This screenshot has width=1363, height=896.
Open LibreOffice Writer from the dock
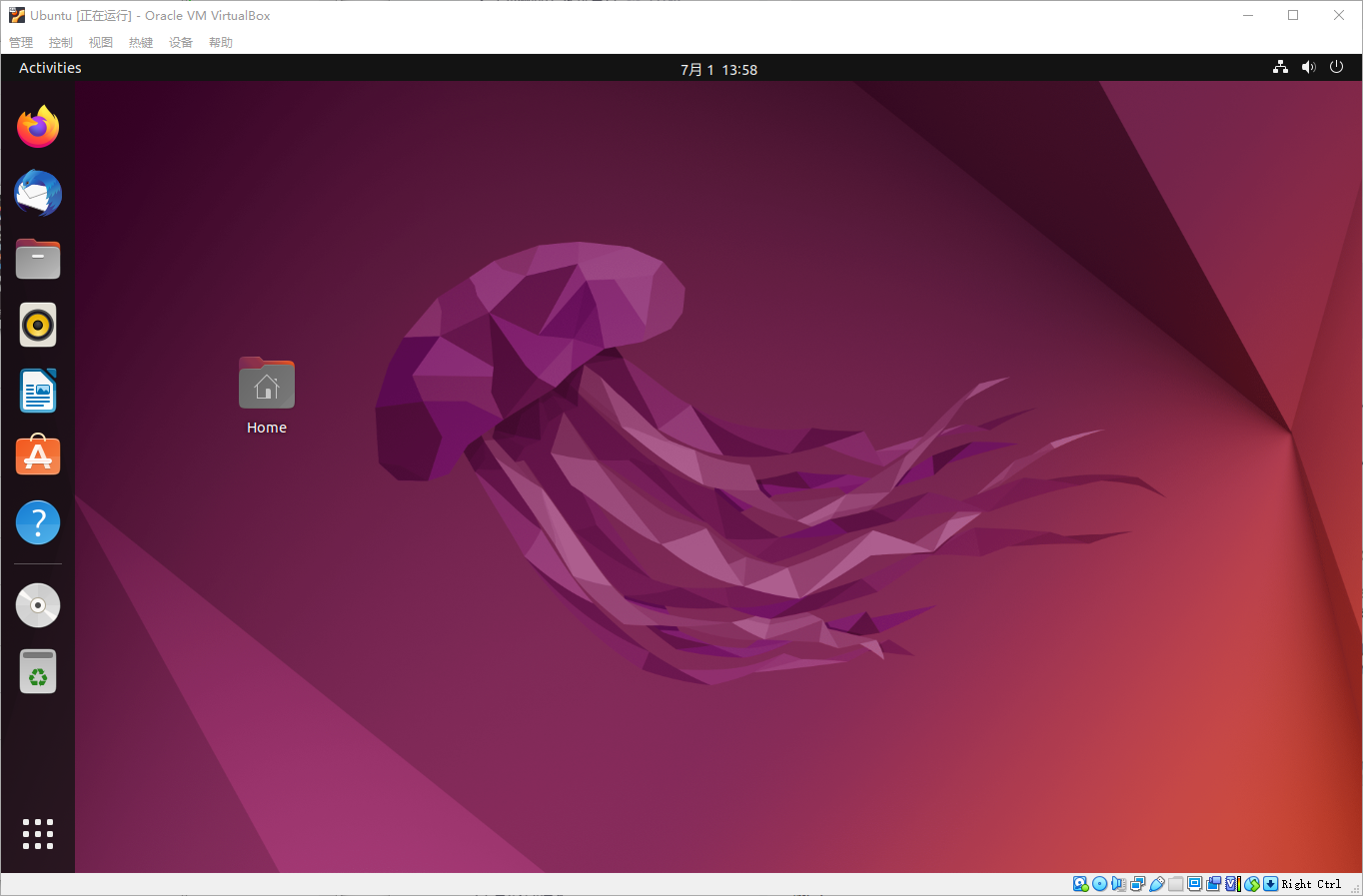tap(38, 391)
